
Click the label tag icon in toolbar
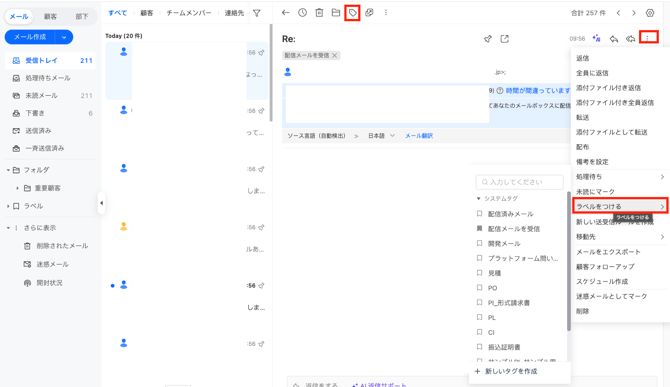(x=353, y=13)
